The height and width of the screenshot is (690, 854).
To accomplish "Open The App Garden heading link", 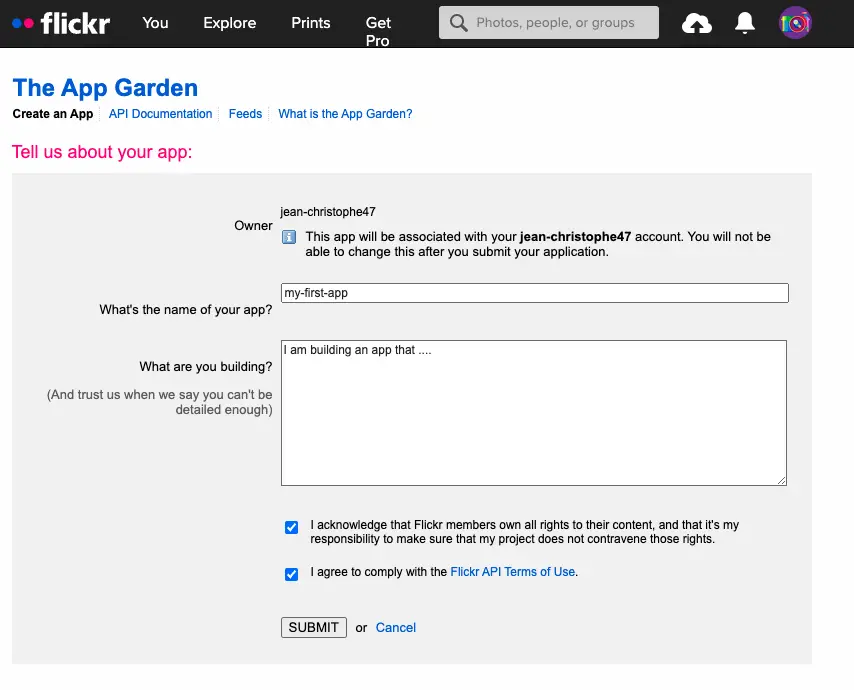I will (105, 88).
